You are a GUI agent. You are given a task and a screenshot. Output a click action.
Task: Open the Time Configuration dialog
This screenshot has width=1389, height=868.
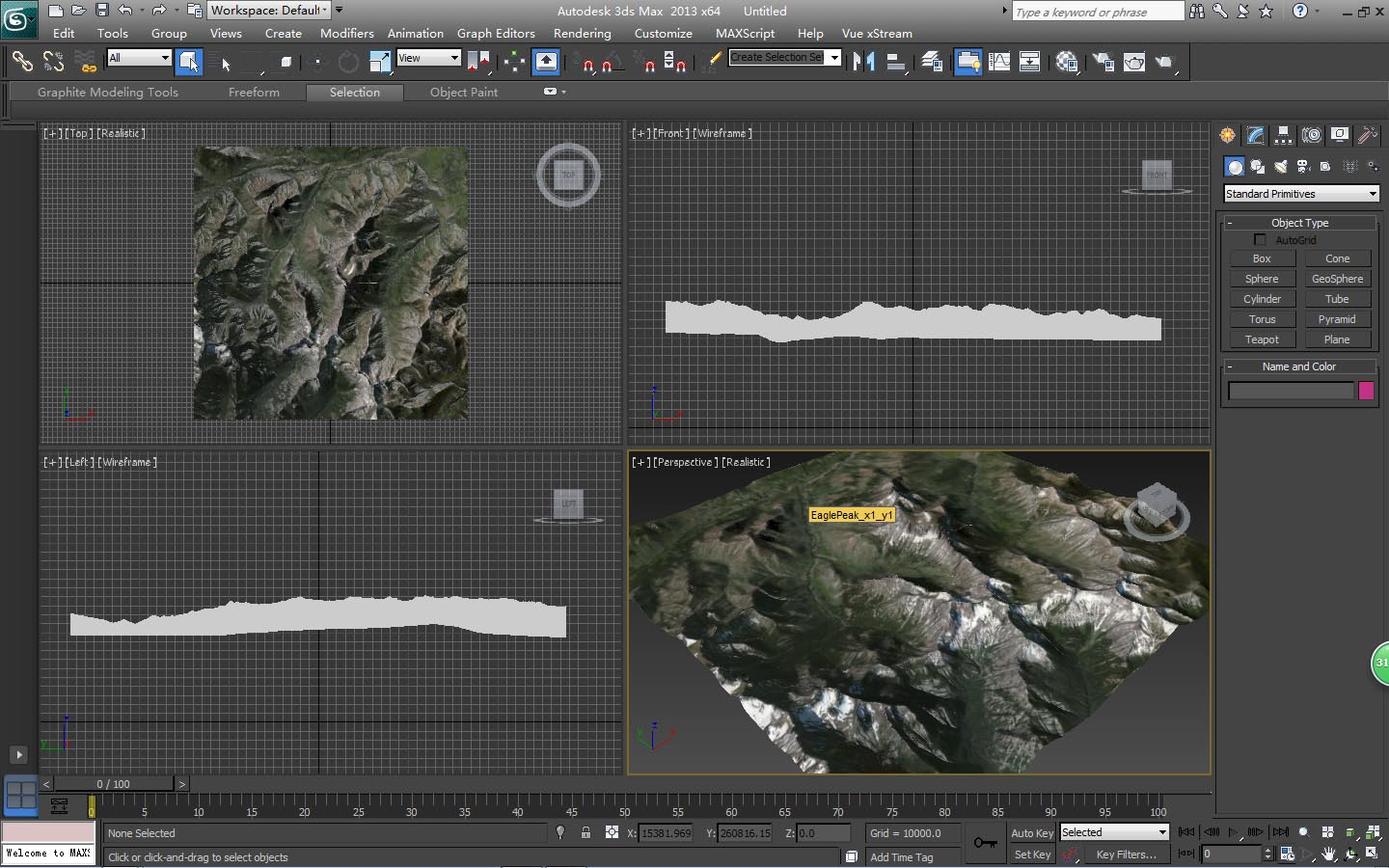tap(1287, 854)
